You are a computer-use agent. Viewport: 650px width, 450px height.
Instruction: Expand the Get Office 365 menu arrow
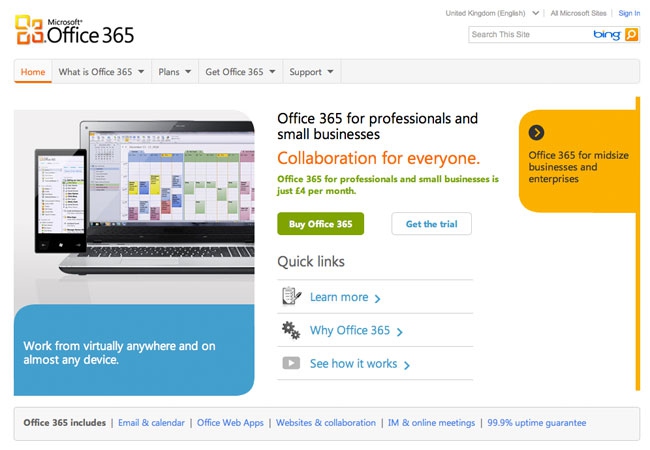point(272,72)
